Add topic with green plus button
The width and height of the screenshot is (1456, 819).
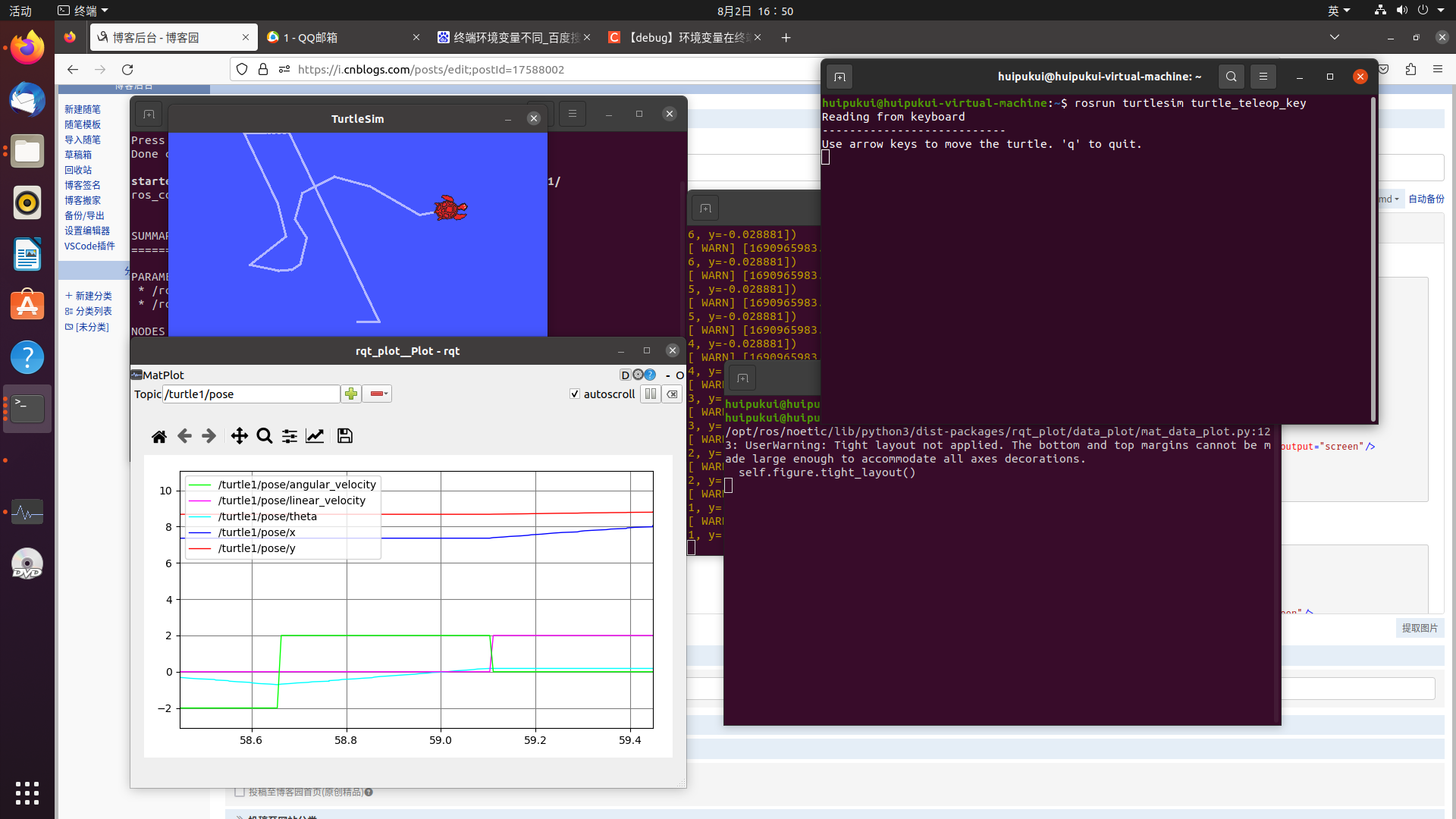(x=350, y=394)
